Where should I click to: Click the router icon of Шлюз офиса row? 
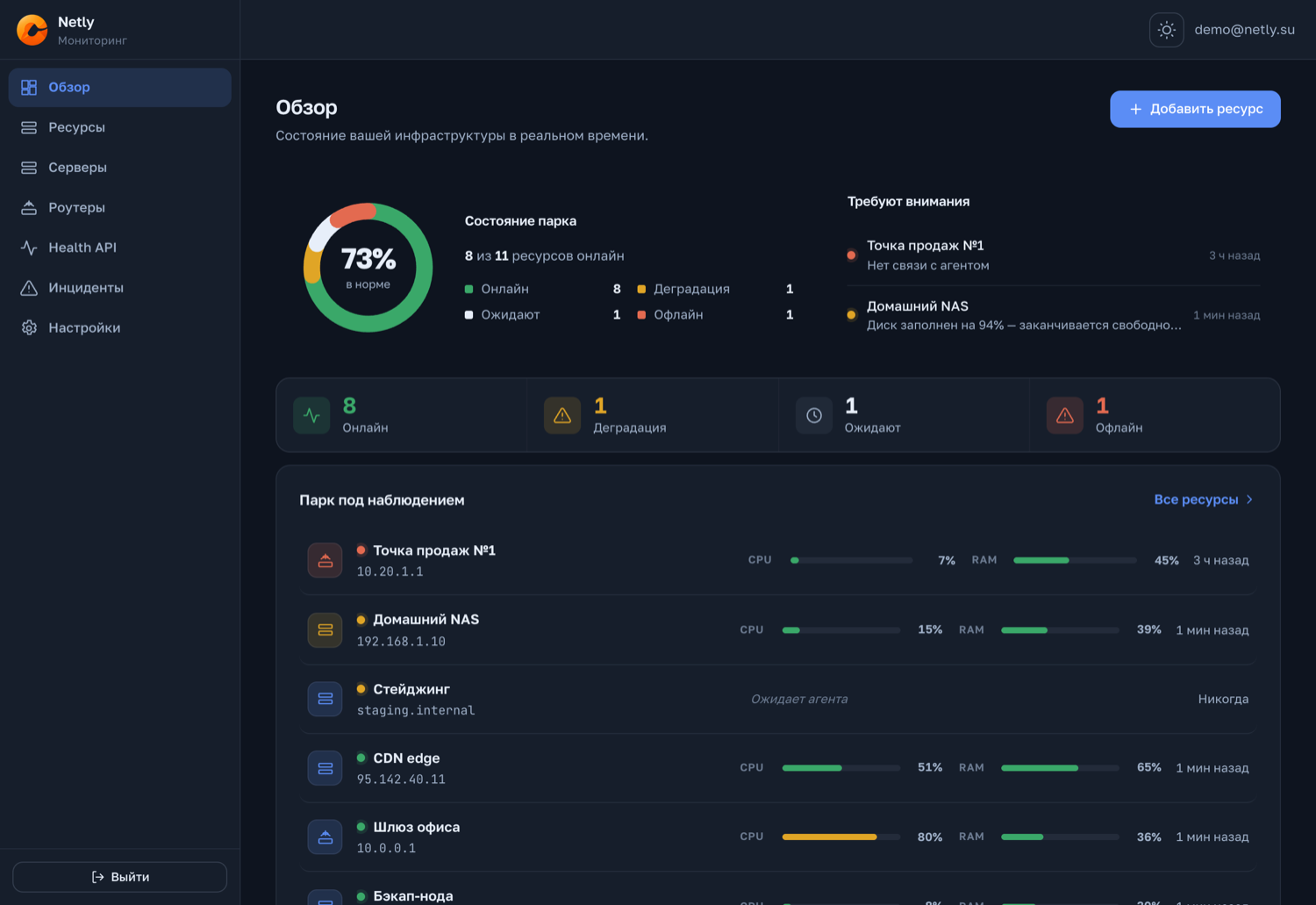325,837
